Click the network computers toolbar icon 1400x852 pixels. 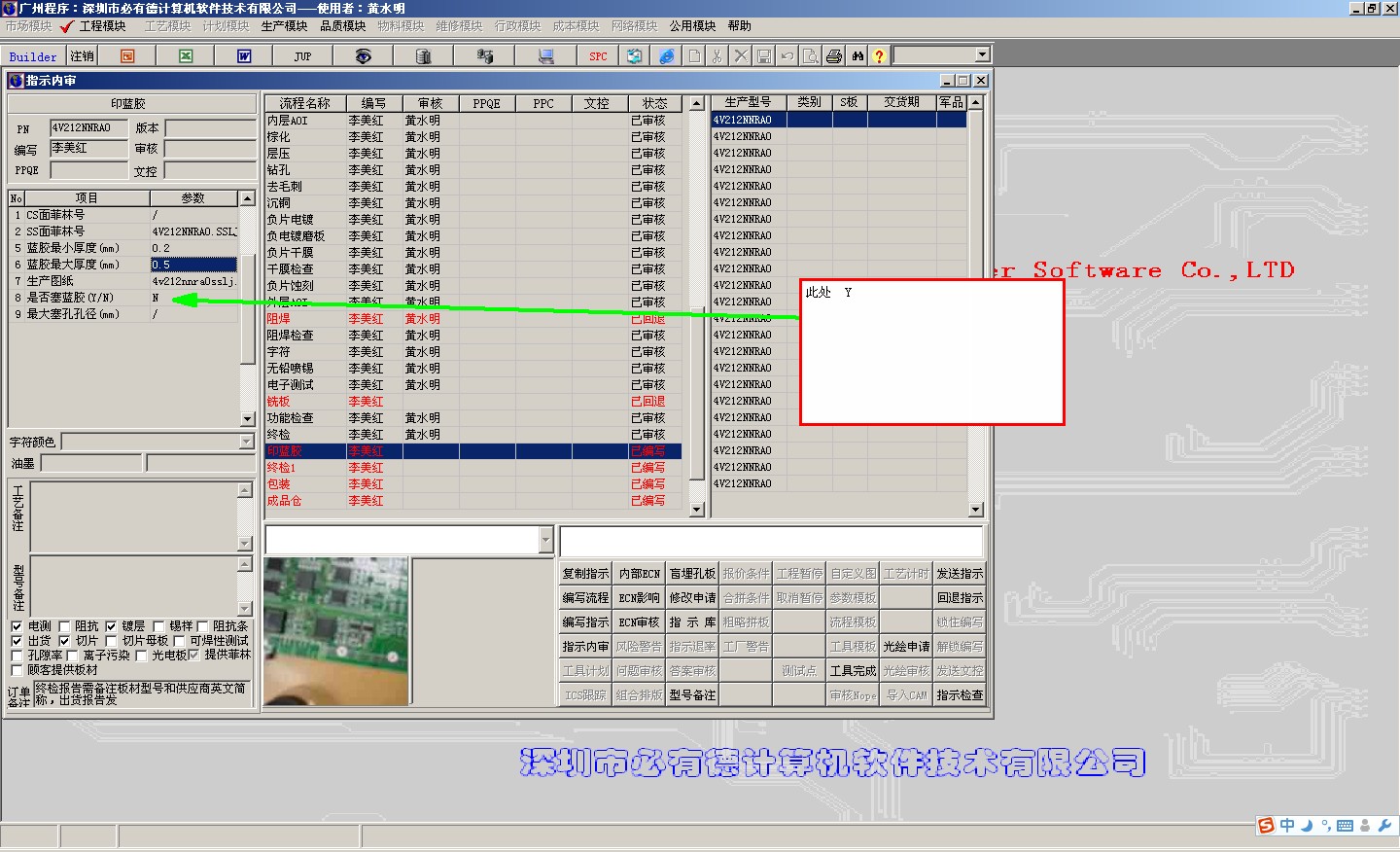[x=485, y=56]
